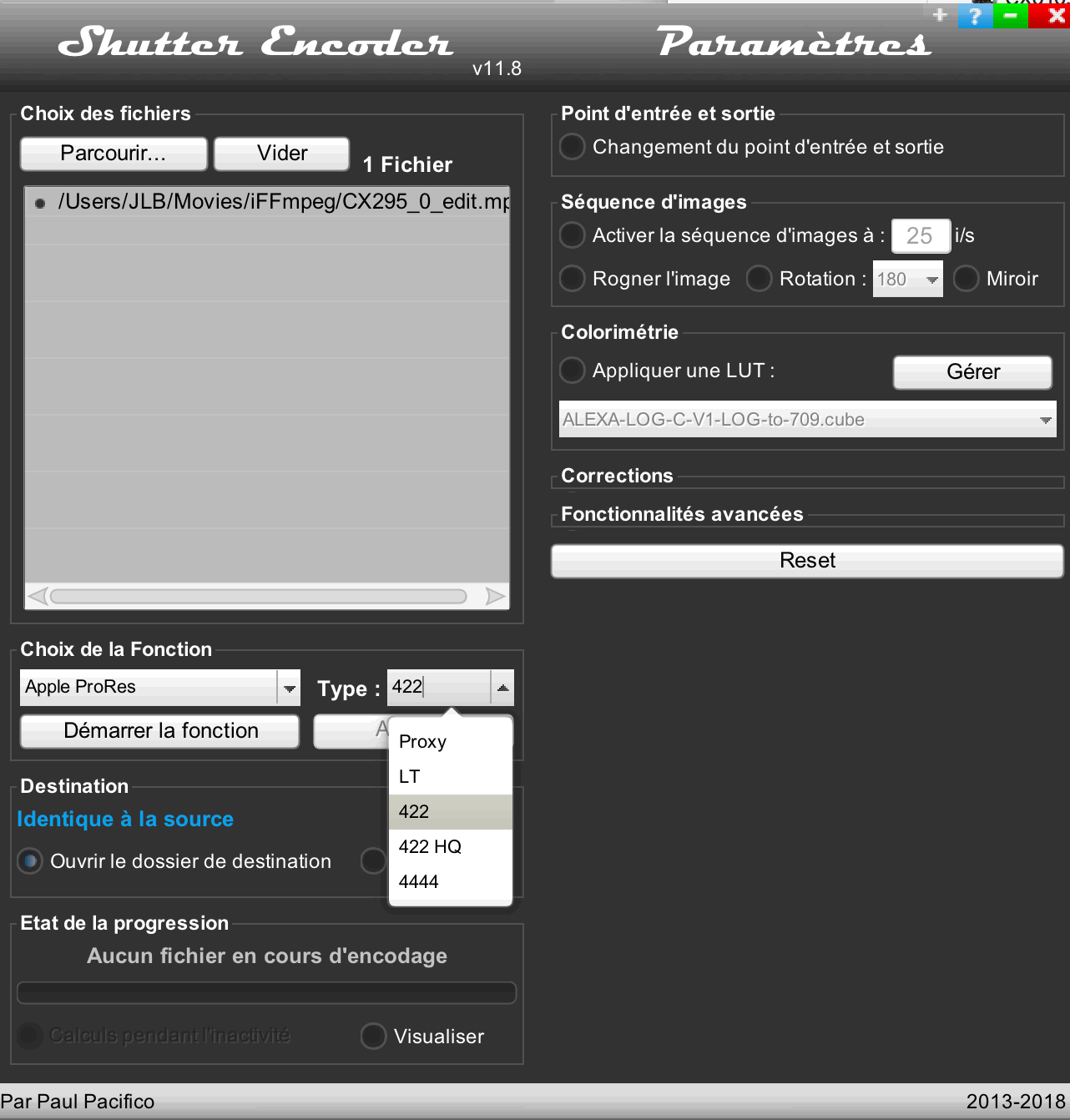This screenshot has height=1120, width=1070.
Task: Open the ALEXA-LOG-C LUT file dropdown
Action: pyautogui.click(x=807, y=419)
